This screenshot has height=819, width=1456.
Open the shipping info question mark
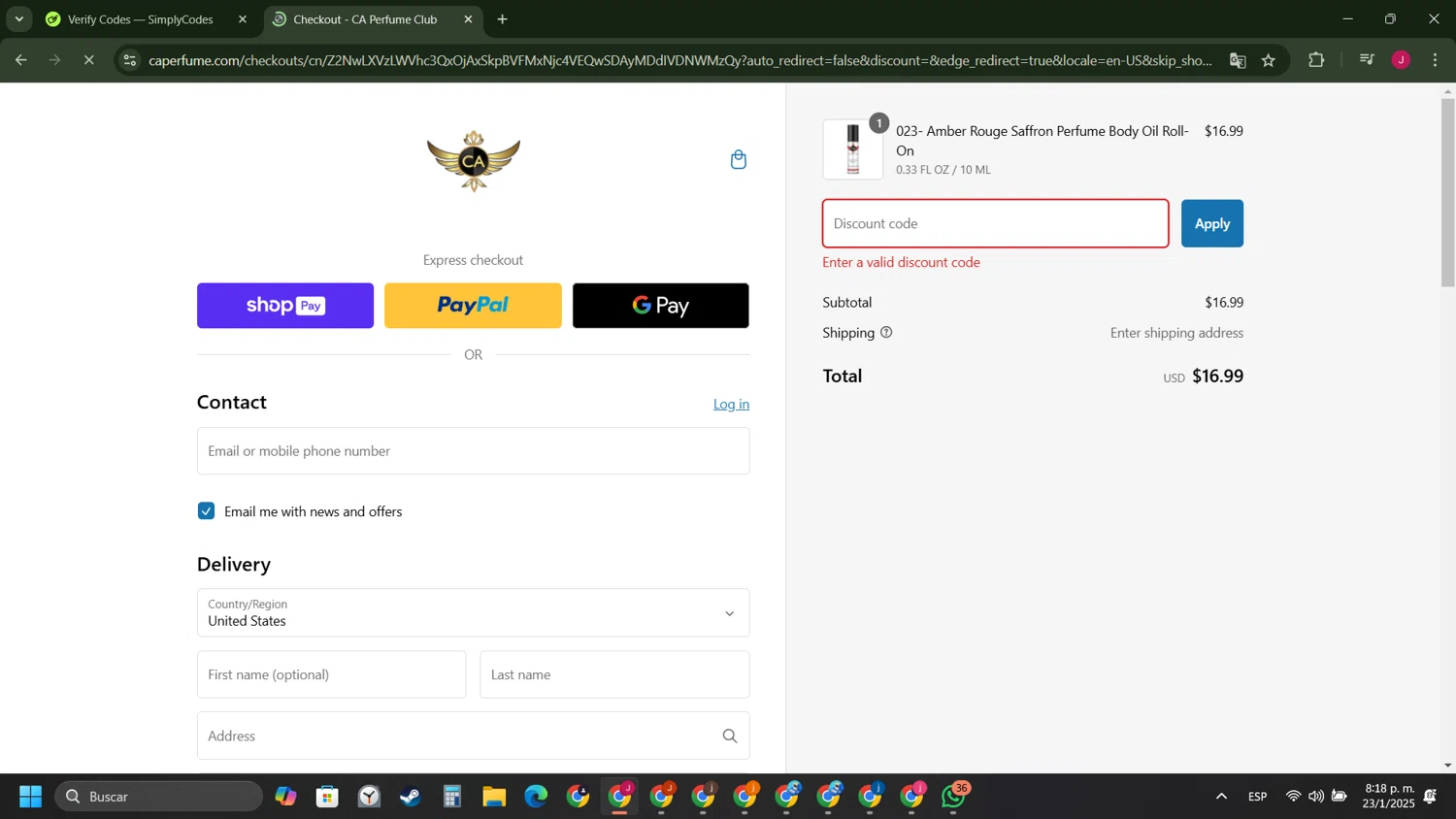click(886, 333)
